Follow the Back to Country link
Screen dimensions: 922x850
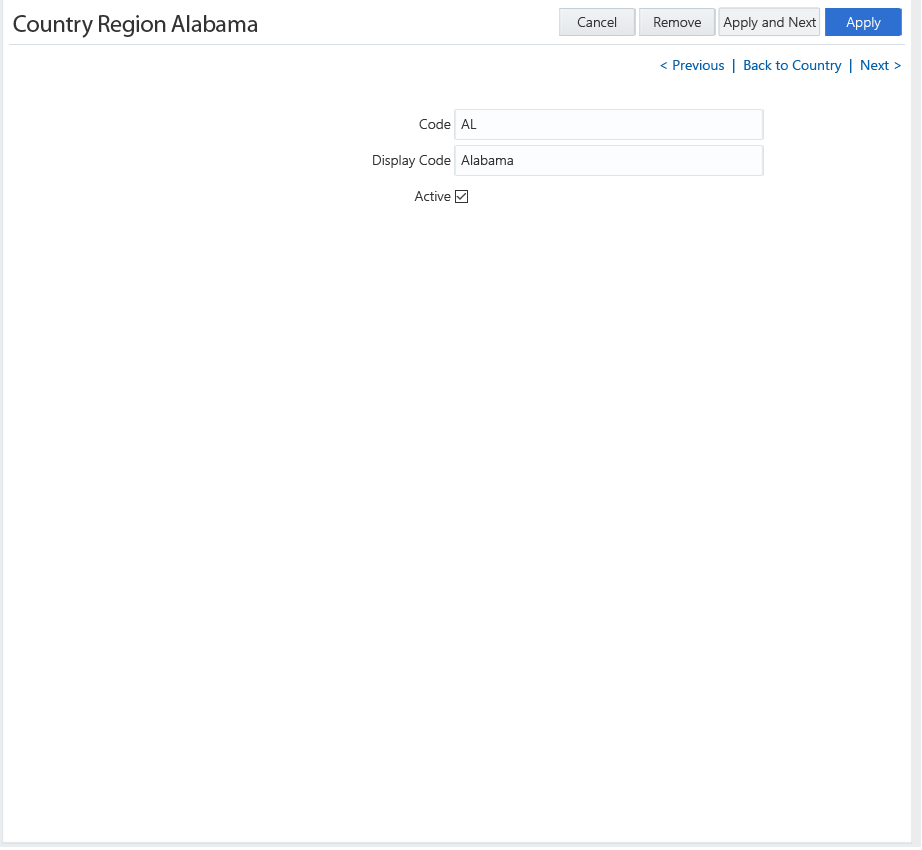[x=792, y=65]
